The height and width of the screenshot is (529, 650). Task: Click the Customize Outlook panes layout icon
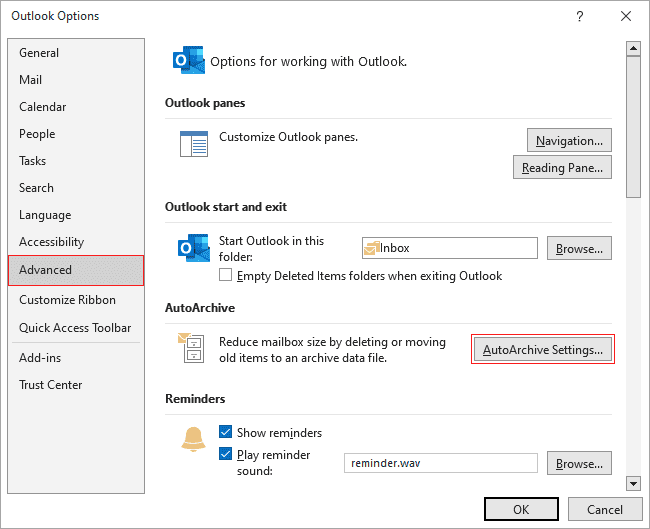194,144
